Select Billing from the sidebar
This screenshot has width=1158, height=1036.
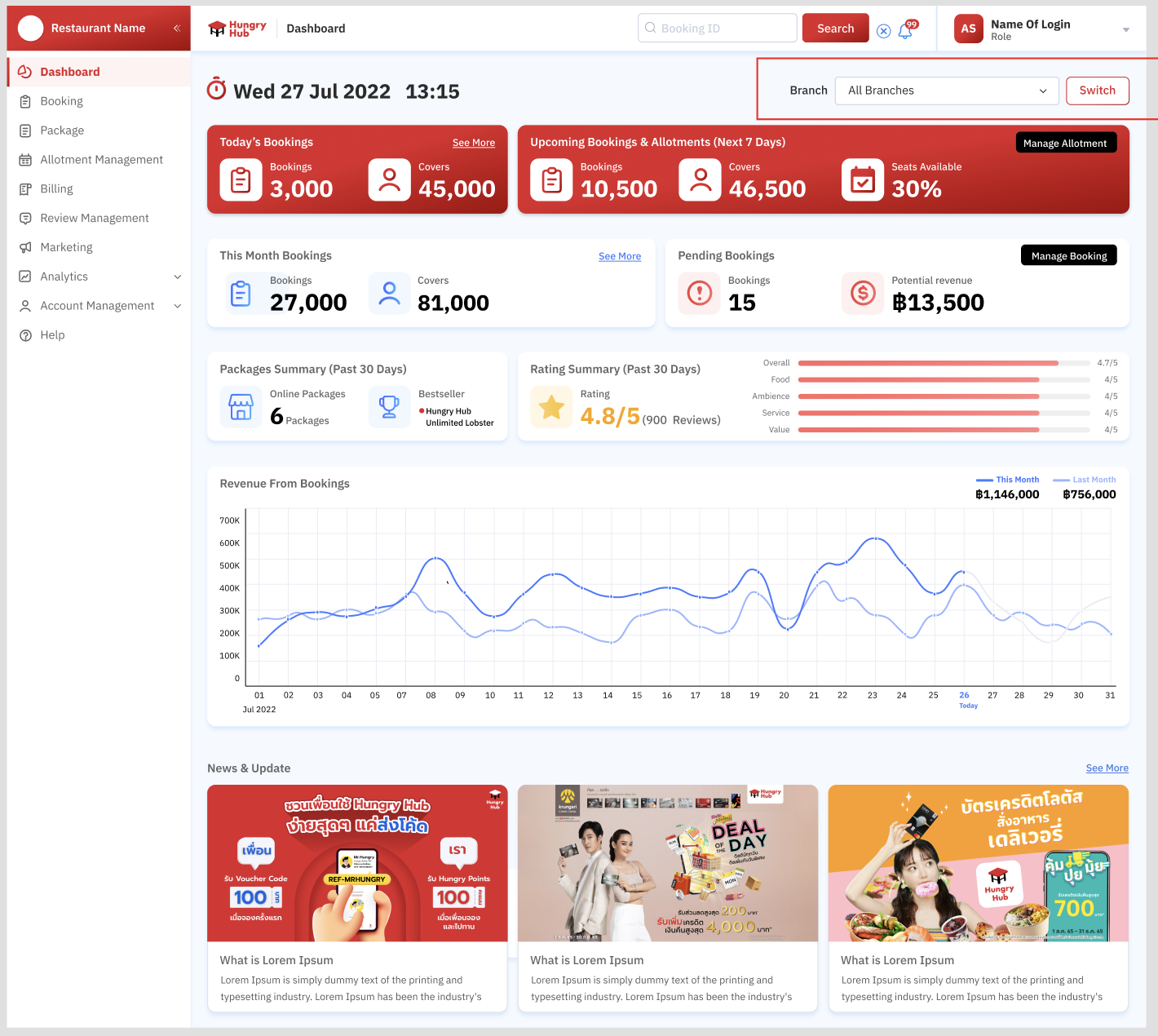pyautogui.click(x=56, y=188)
